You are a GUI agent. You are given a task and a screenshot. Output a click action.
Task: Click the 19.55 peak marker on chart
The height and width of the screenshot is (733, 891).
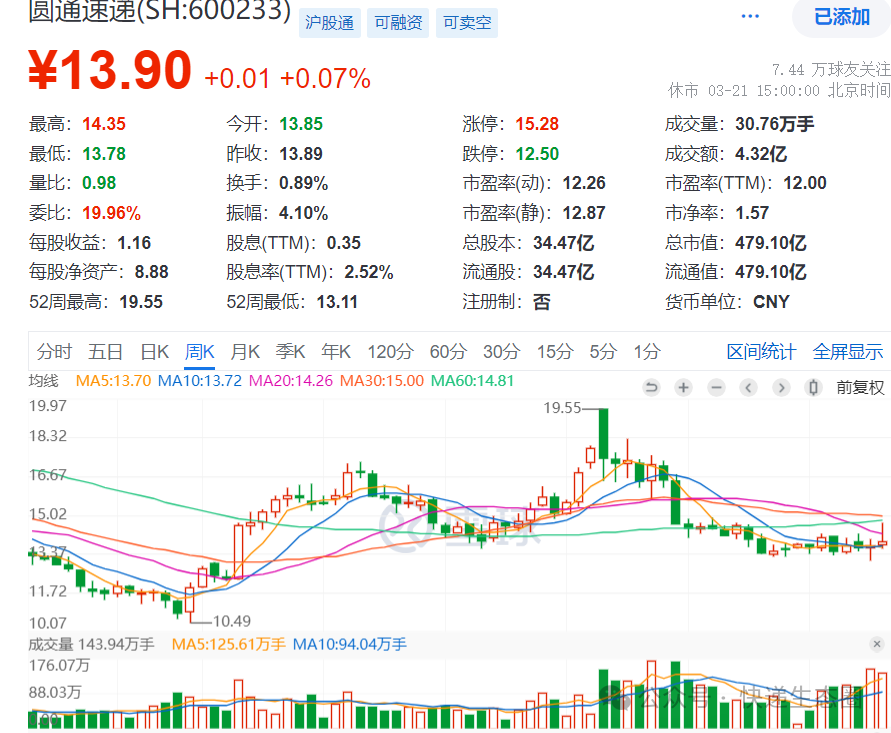pos(562,408)
